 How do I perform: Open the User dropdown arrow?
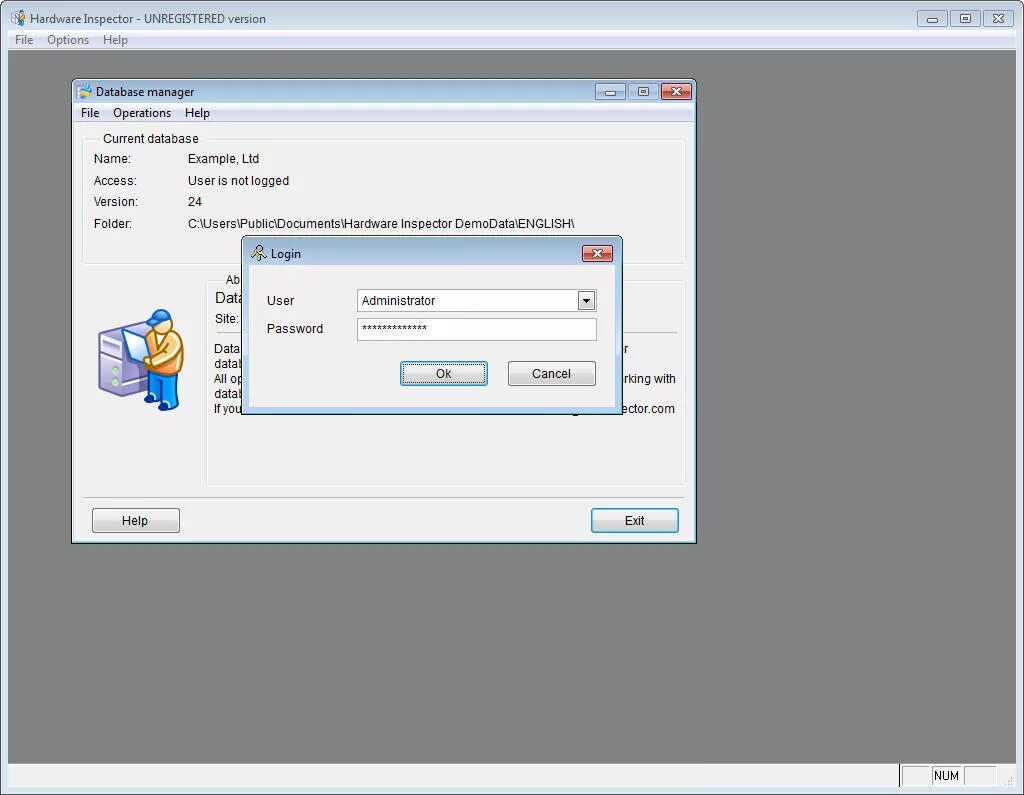pos(586,300)
